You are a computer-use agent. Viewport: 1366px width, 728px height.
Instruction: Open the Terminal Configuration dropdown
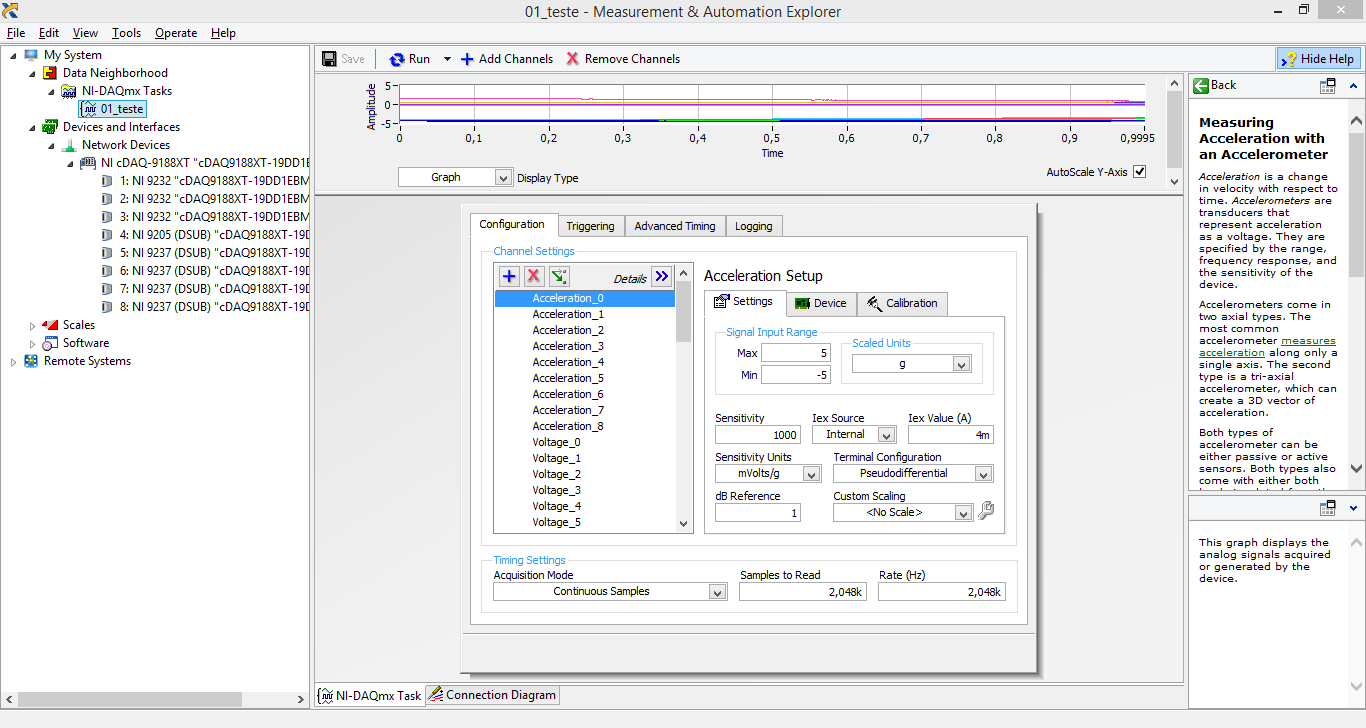[984, 474]
